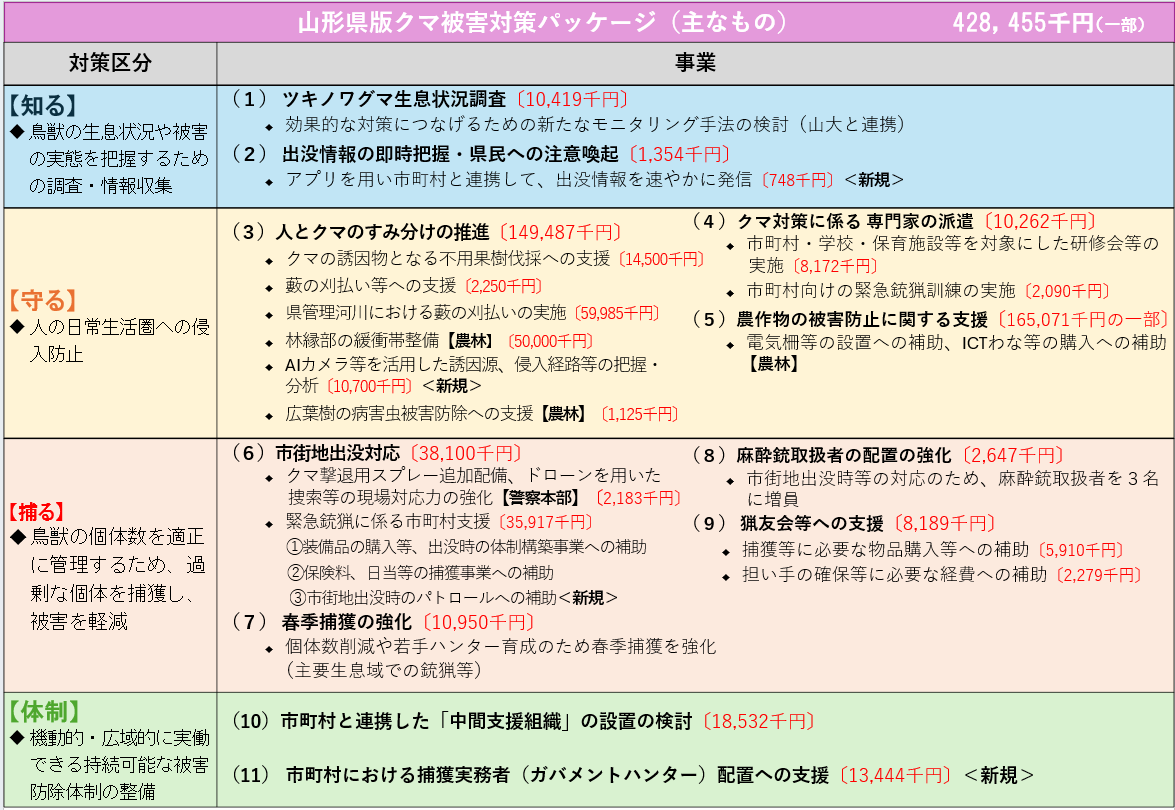This screenshot has width=1175, height=810.
Task: Select item (1) ツキノワグマ生息状況調査
Action: (368, 99)
